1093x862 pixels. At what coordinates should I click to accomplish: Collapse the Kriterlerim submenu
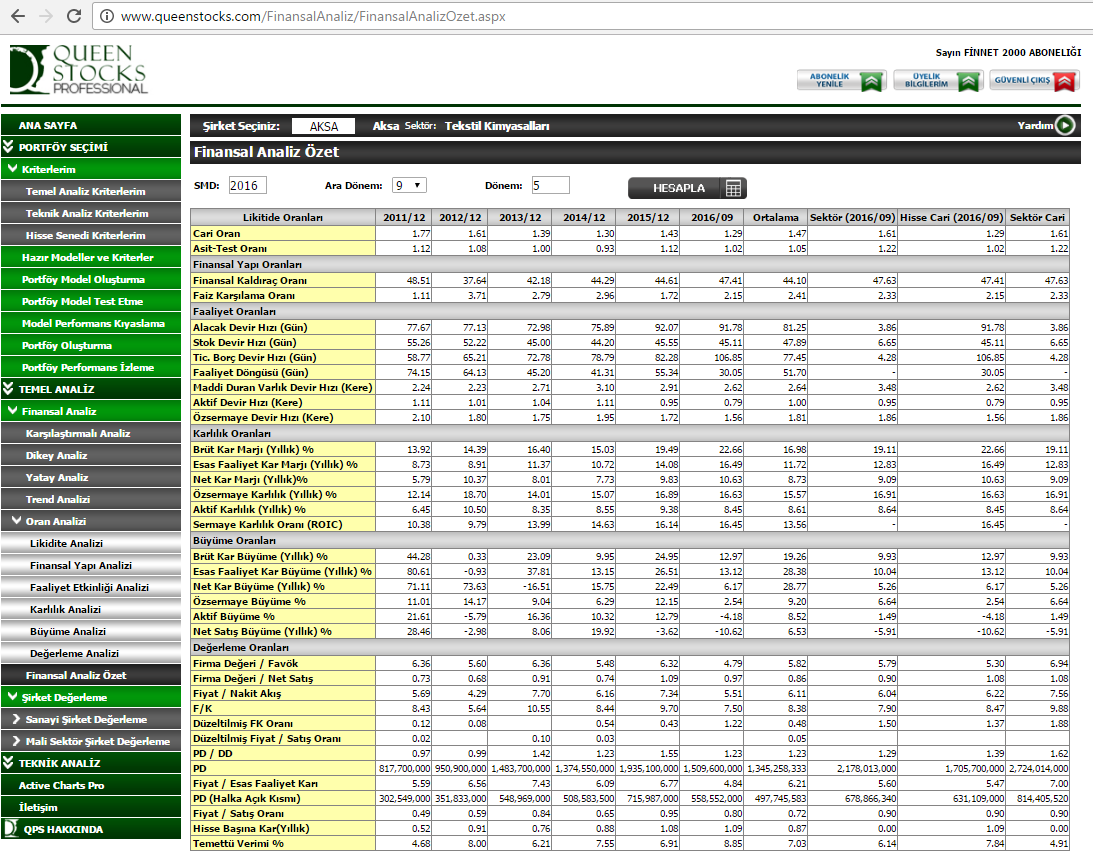coord(13,169)
